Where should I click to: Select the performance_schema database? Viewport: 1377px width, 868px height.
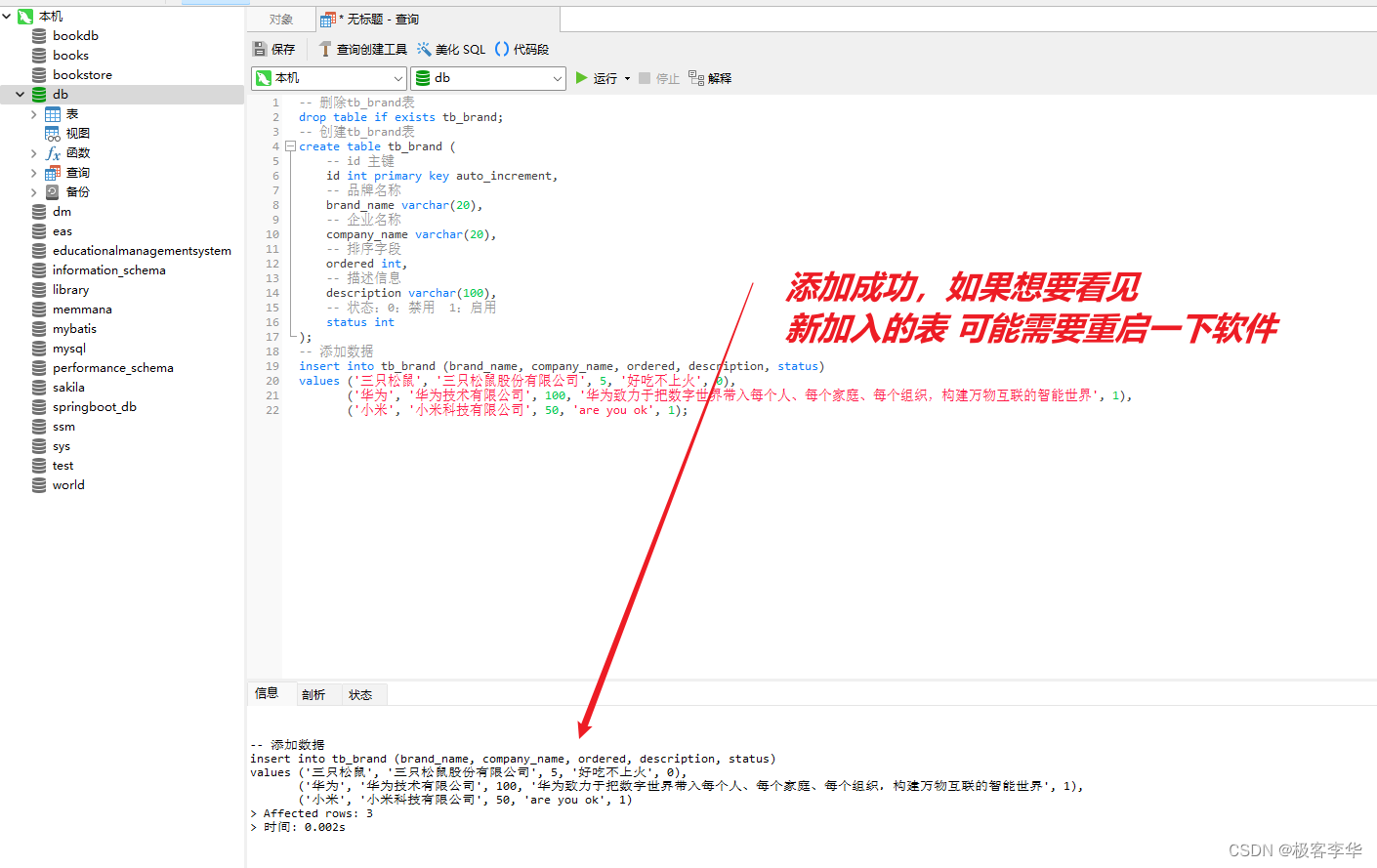[113, 368]
